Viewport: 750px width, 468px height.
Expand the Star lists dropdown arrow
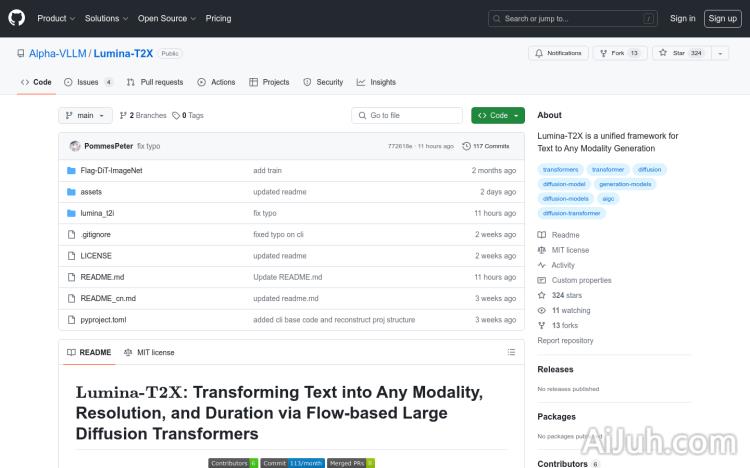coord(721,53)
